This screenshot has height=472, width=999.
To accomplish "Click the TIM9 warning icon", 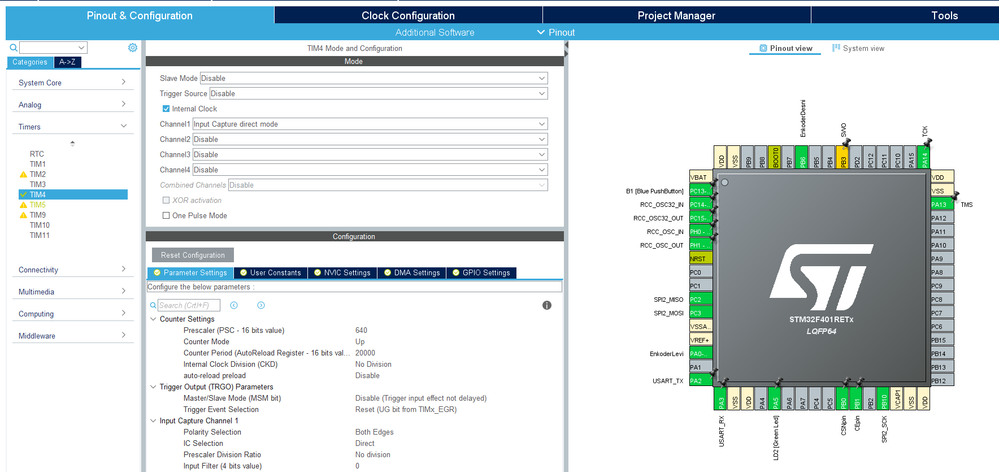I will pos(24,215).
